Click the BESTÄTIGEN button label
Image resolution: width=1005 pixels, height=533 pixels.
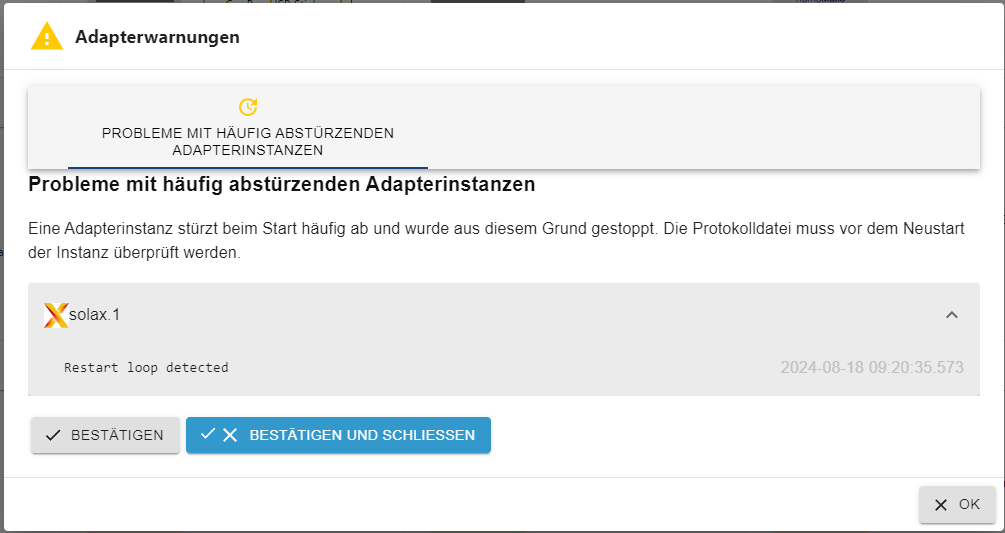tap(117, 436)
